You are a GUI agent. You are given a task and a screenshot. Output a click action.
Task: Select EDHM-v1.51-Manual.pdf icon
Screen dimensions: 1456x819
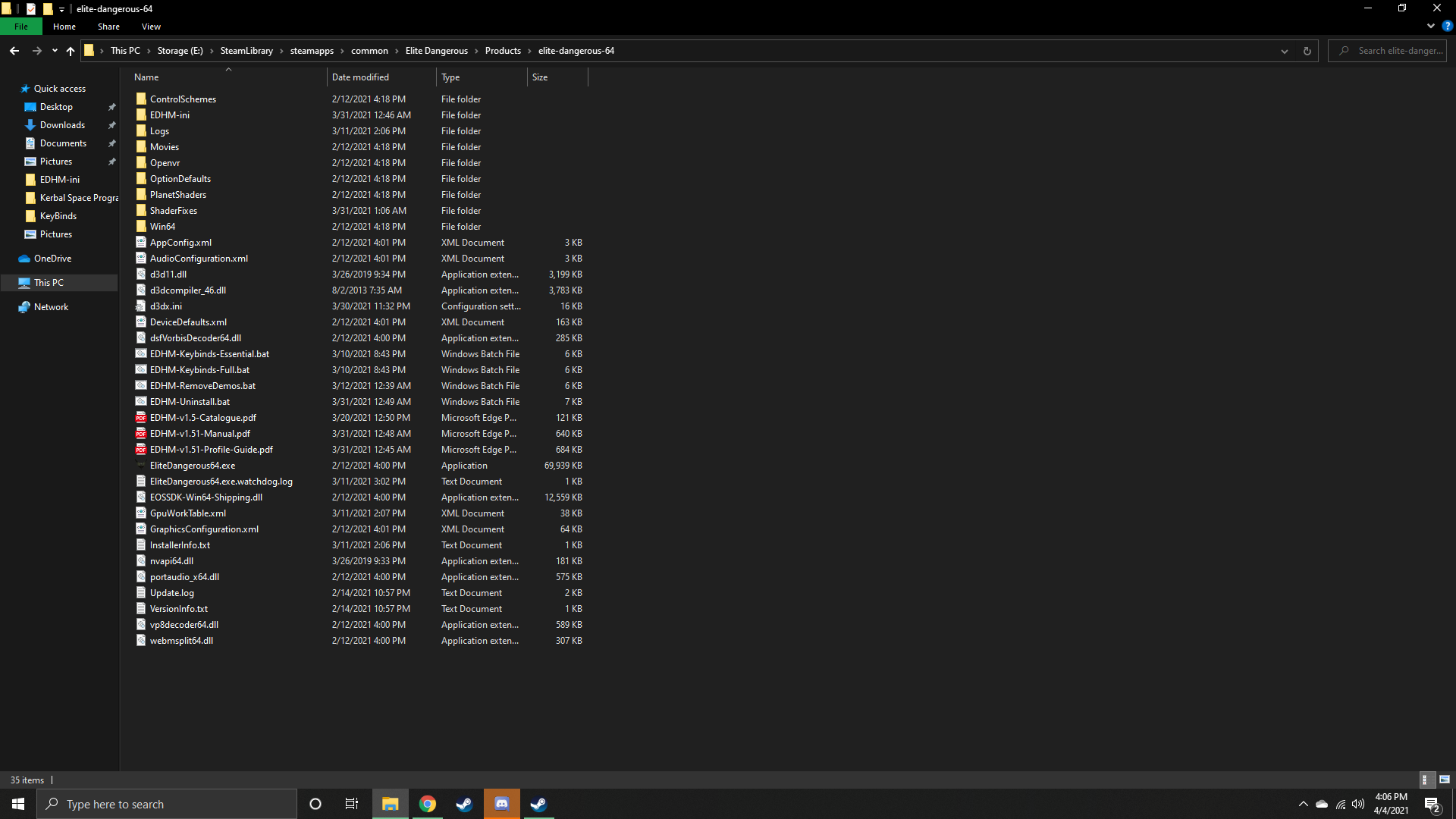click(x=141, y=434)
